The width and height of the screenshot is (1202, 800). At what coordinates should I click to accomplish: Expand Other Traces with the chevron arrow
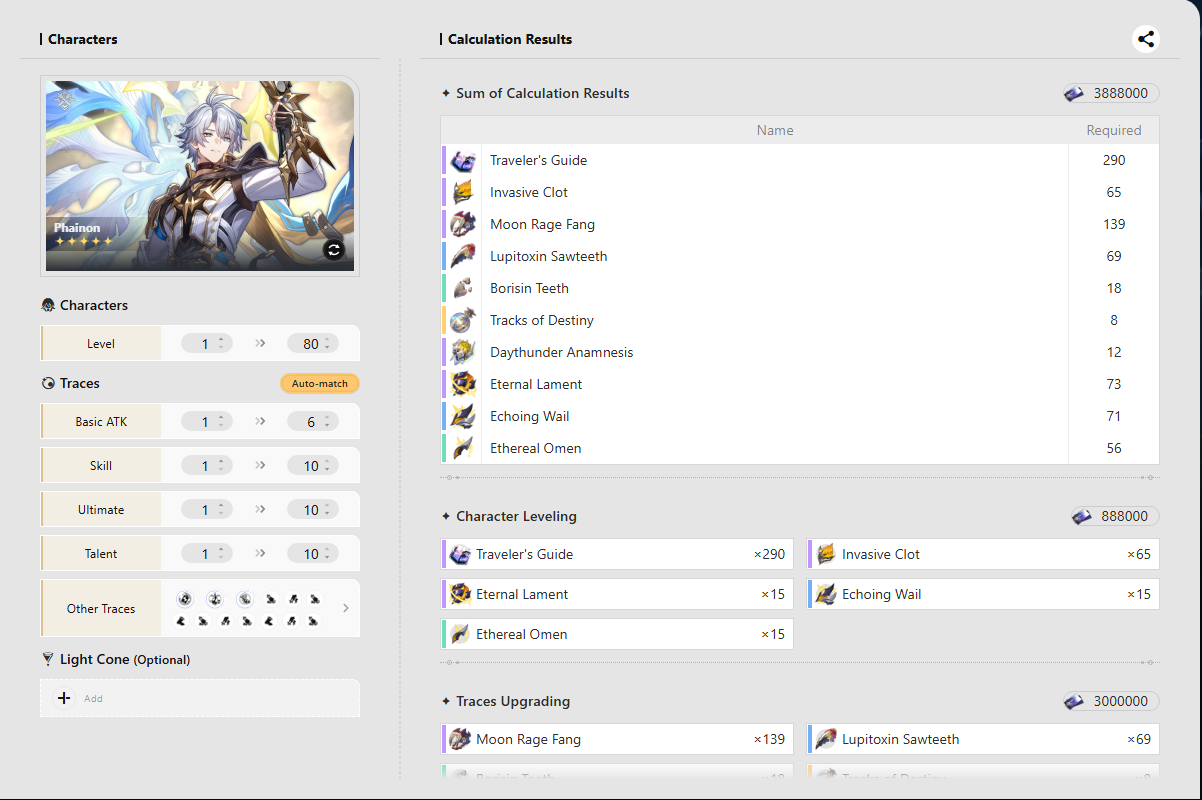[x=346, y=608]
